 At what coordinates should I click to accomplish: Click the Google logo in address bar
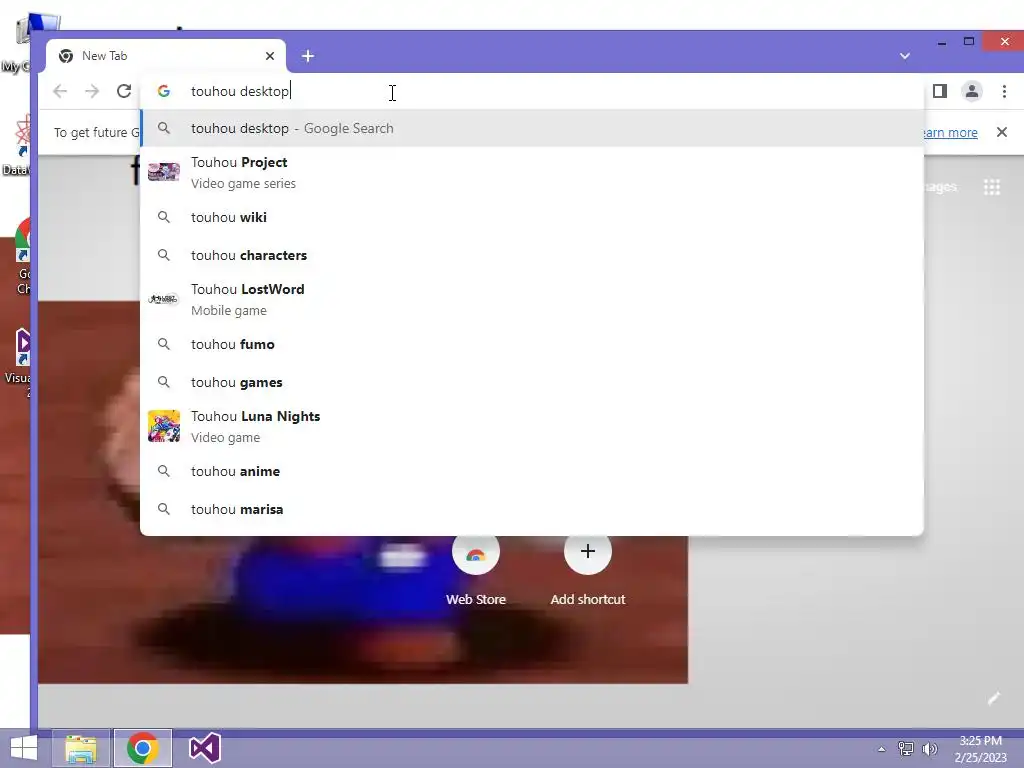(164, 91)
